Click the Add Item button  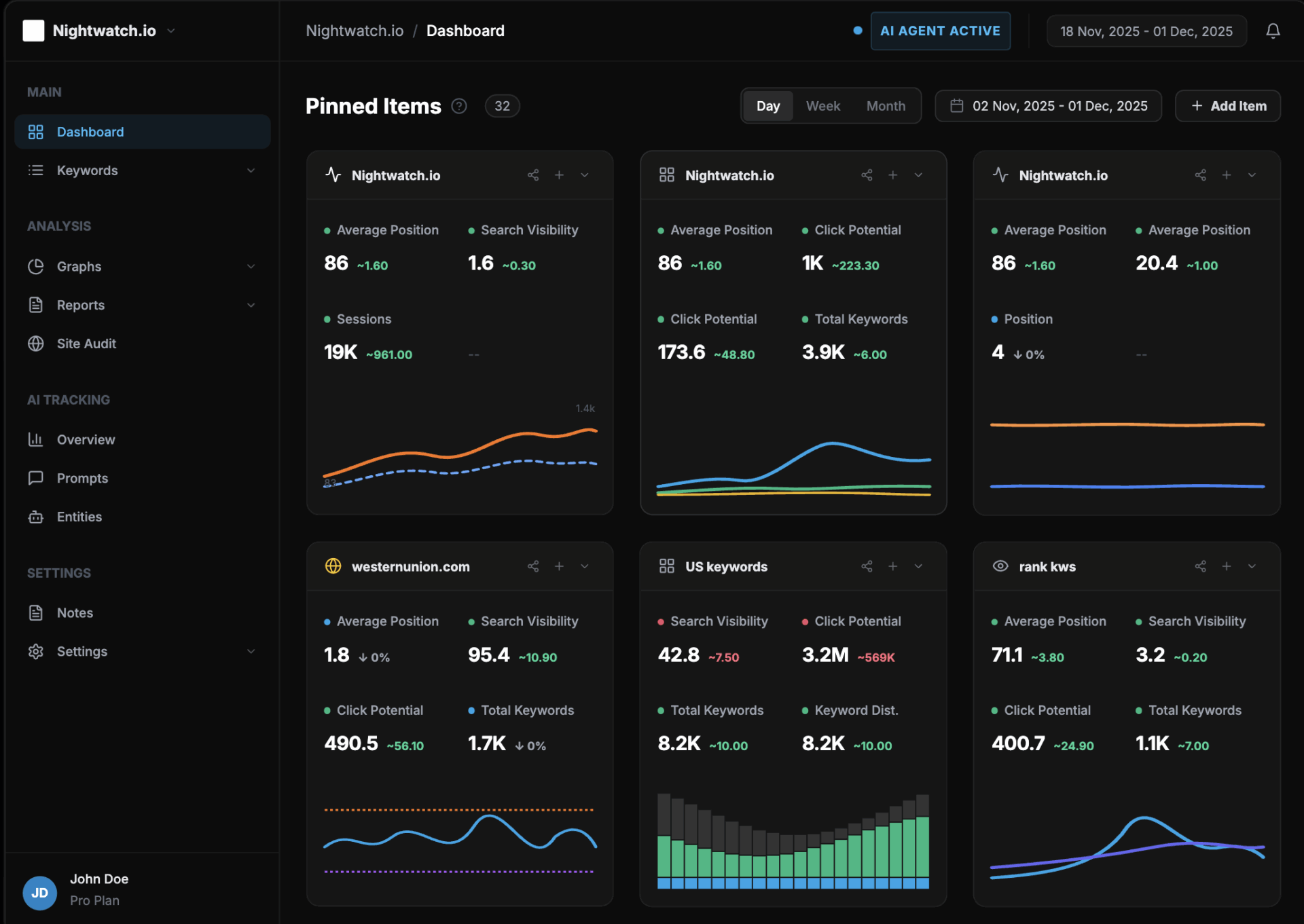point(1227,106)
